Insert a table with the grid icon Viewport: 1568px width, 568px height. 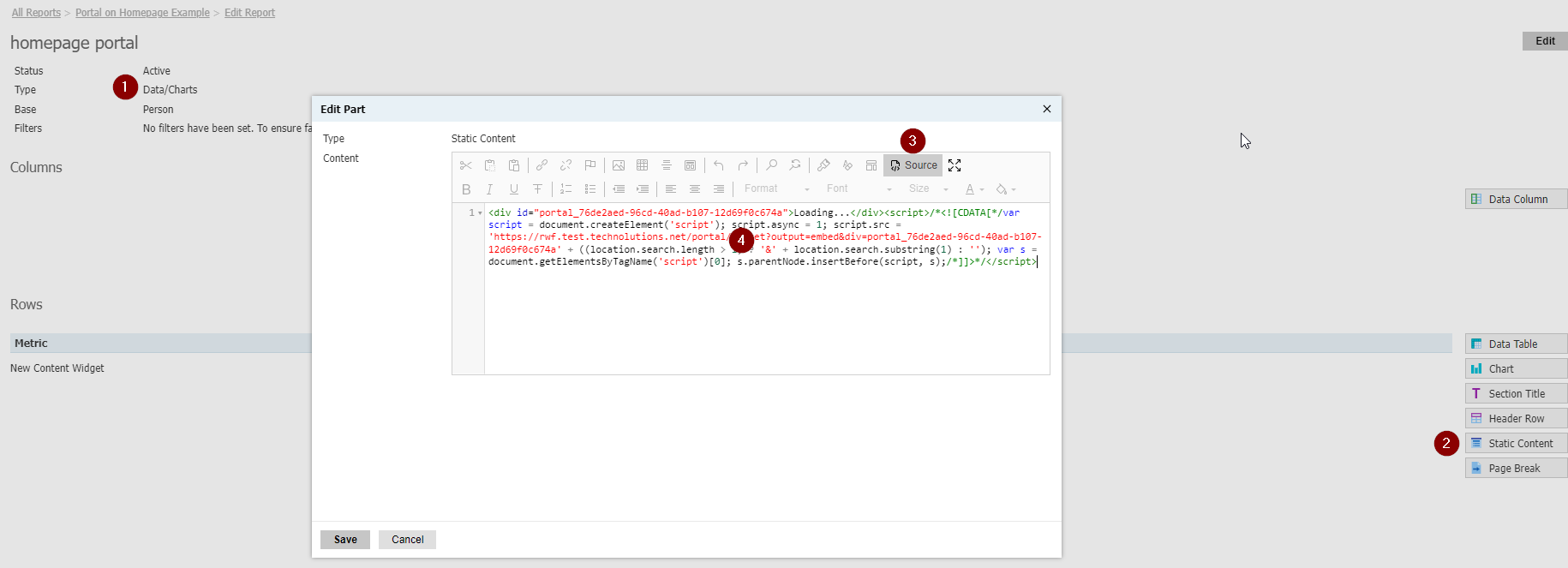[643, 165]
